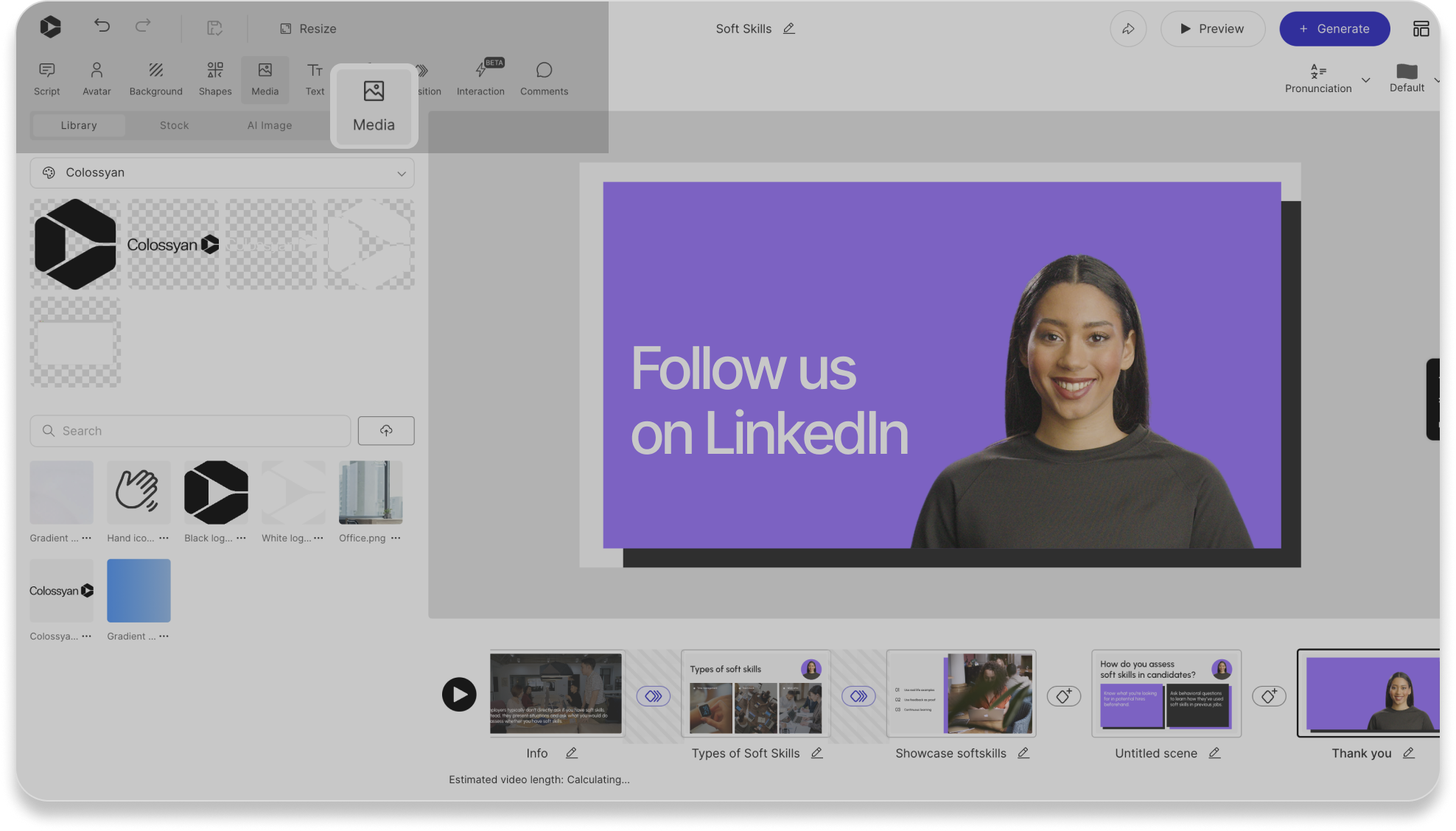Viewport: 1456px width, 831px height.
Task: Open the Script tool
Action: click(x=47, y=79)
